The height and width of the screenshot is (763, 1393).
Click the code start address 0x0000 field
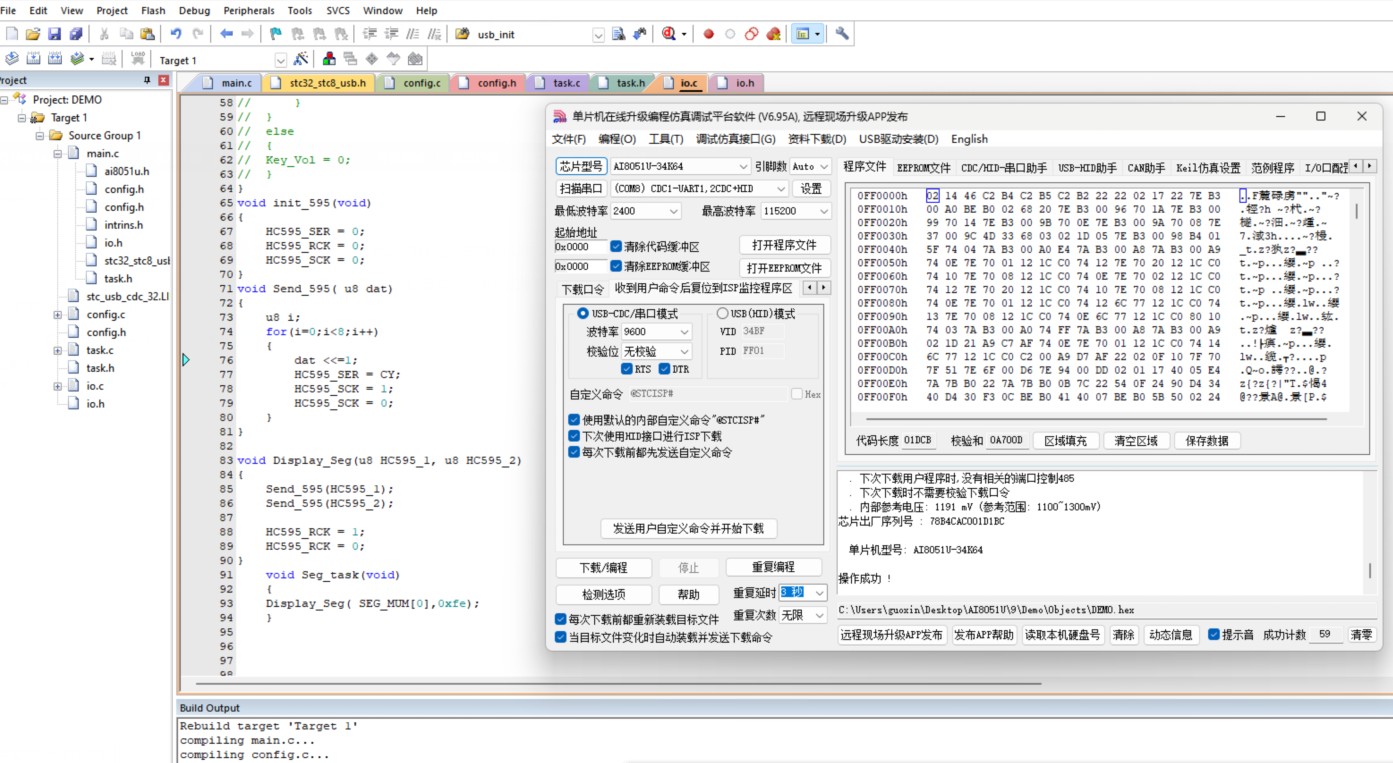click(x=579, y=246)
